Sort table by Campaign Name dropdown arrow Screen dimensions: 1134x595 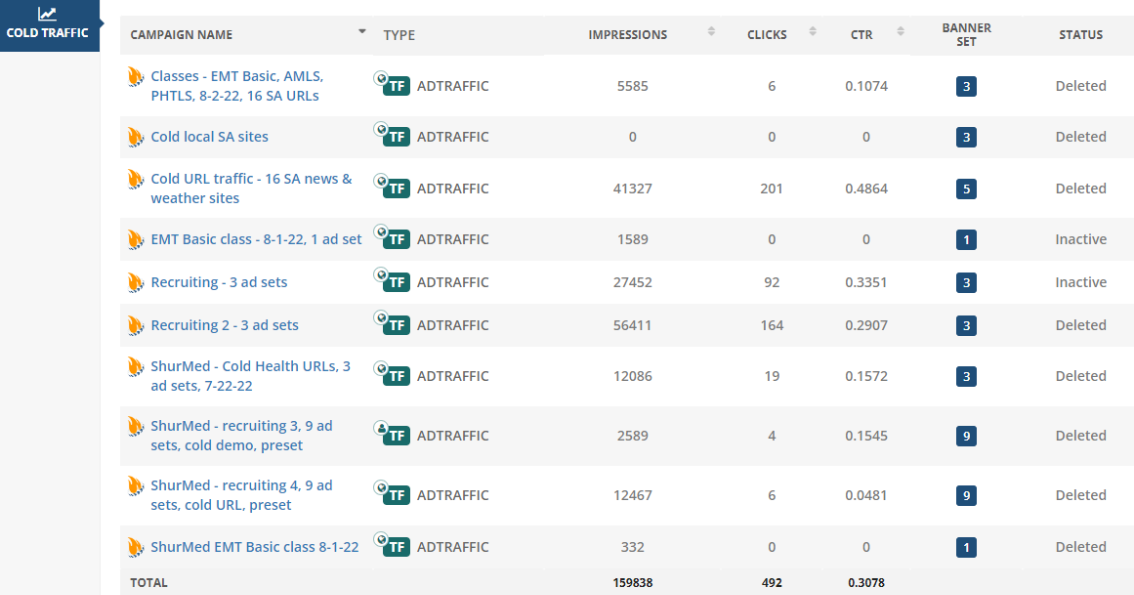[x=362, y=32]
